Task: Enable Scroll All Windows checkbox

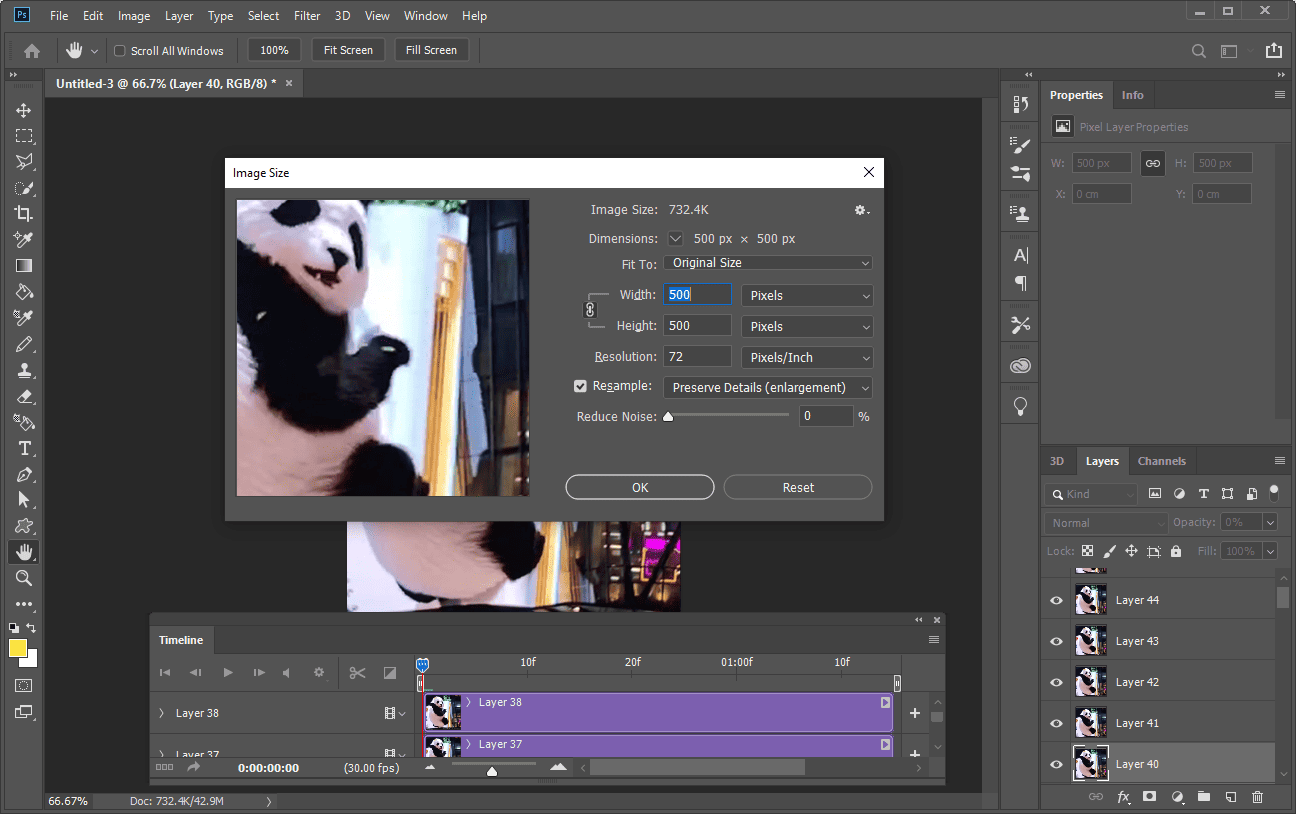Action: click(120, 51)
